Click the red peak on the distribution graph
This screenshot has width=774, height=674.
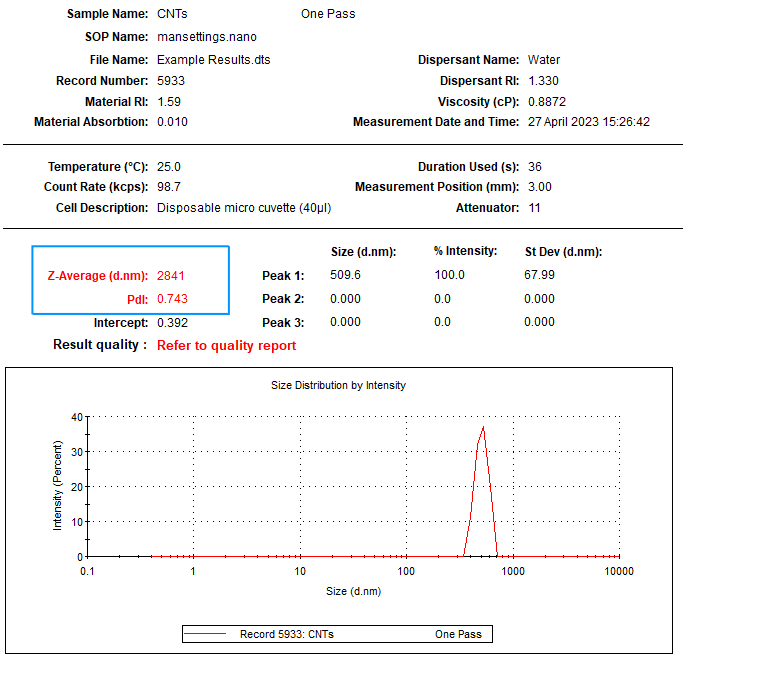coord(484,430)
